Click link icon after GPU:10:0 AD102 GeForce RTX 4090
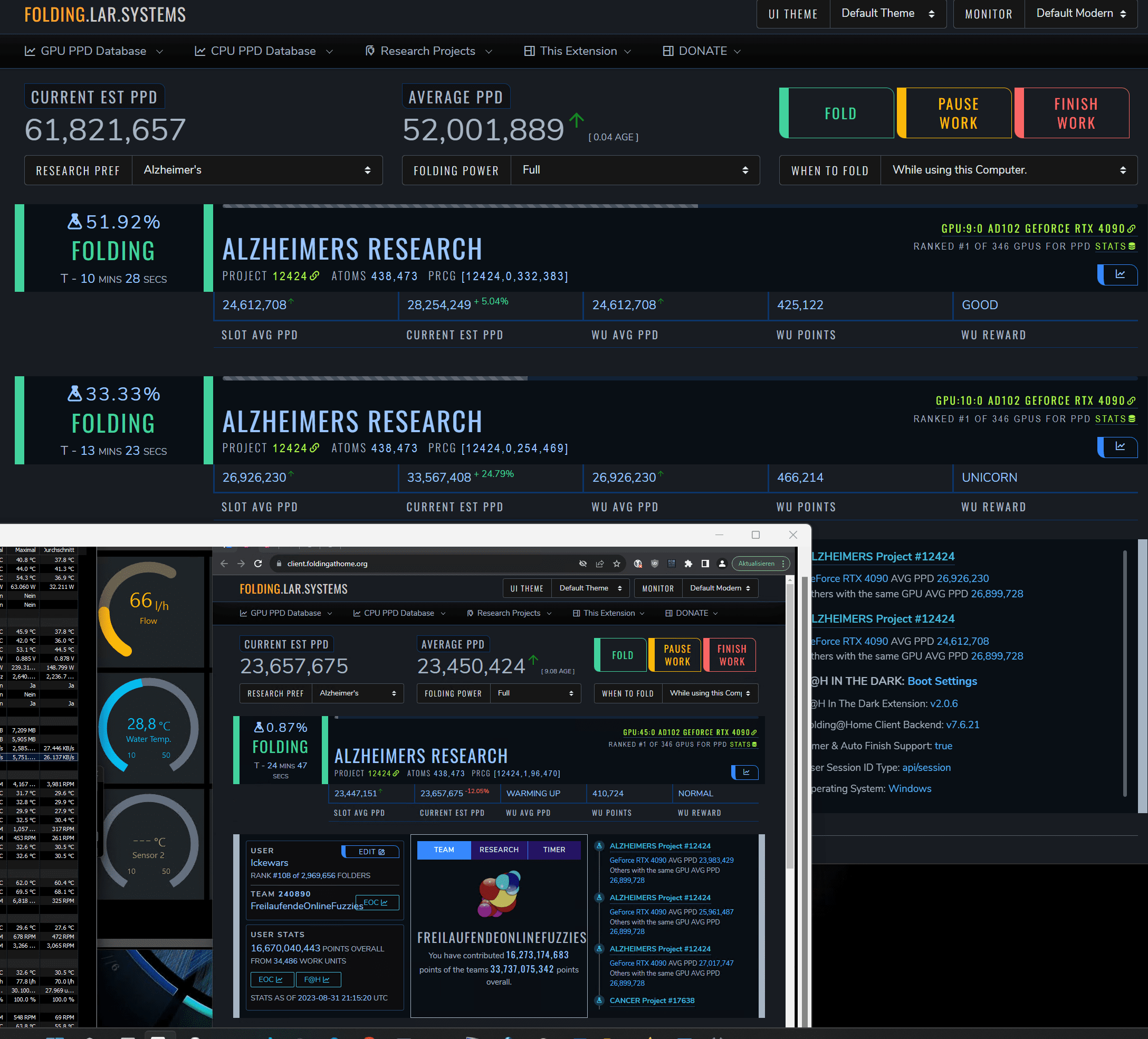 pos(1131,401)
